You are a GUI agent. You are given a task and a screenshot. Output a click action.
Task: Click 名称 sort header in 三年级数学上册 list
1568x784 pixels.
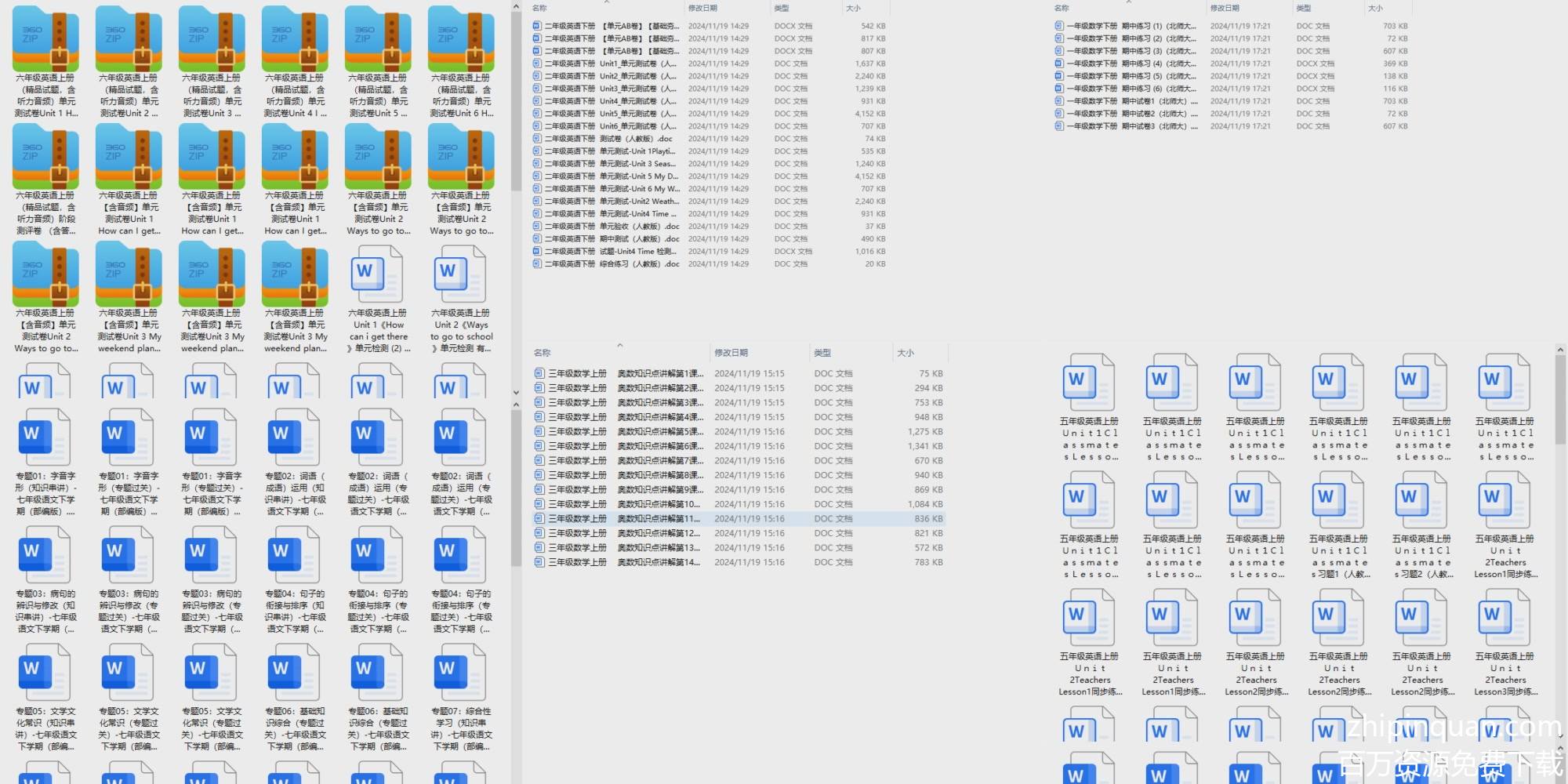542,353
